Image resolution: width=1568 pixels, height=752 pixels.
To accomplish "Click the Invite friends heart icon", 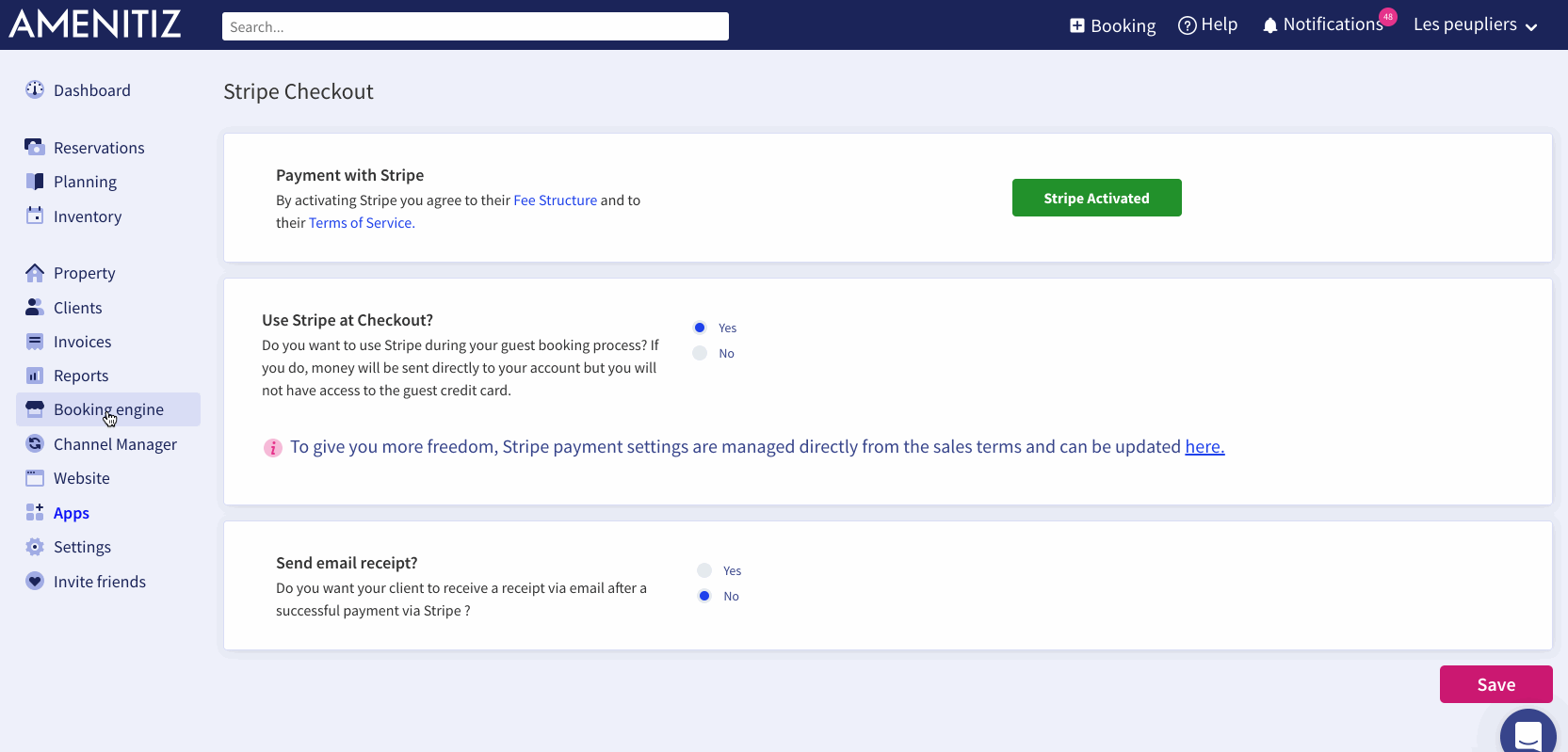I will coord(35,581).
